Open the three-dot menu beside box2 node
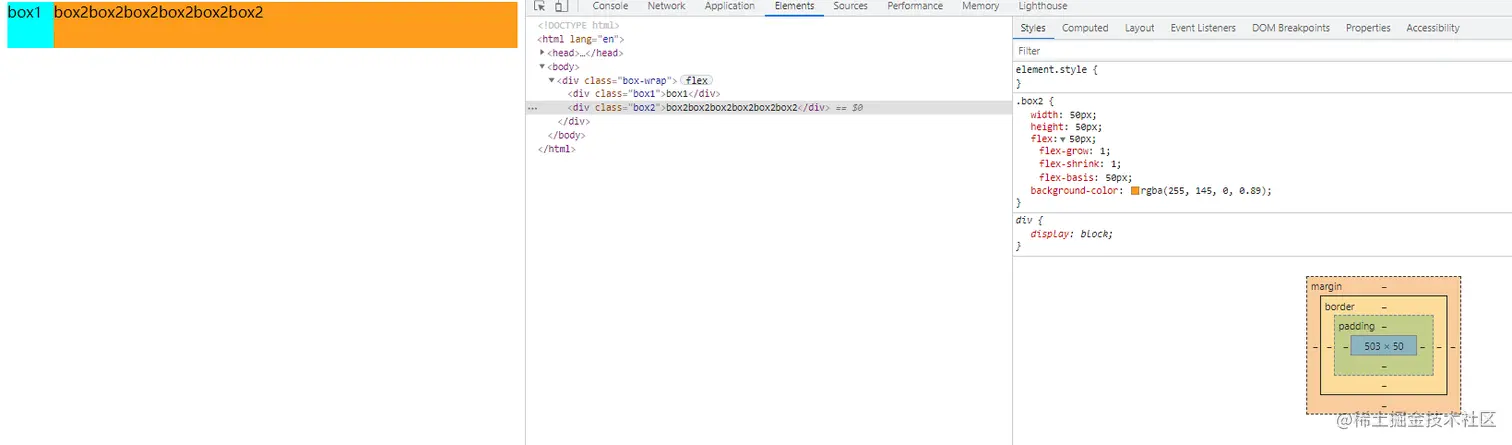The height and width of the screenshot is (445, 1512). coord(532,108)
